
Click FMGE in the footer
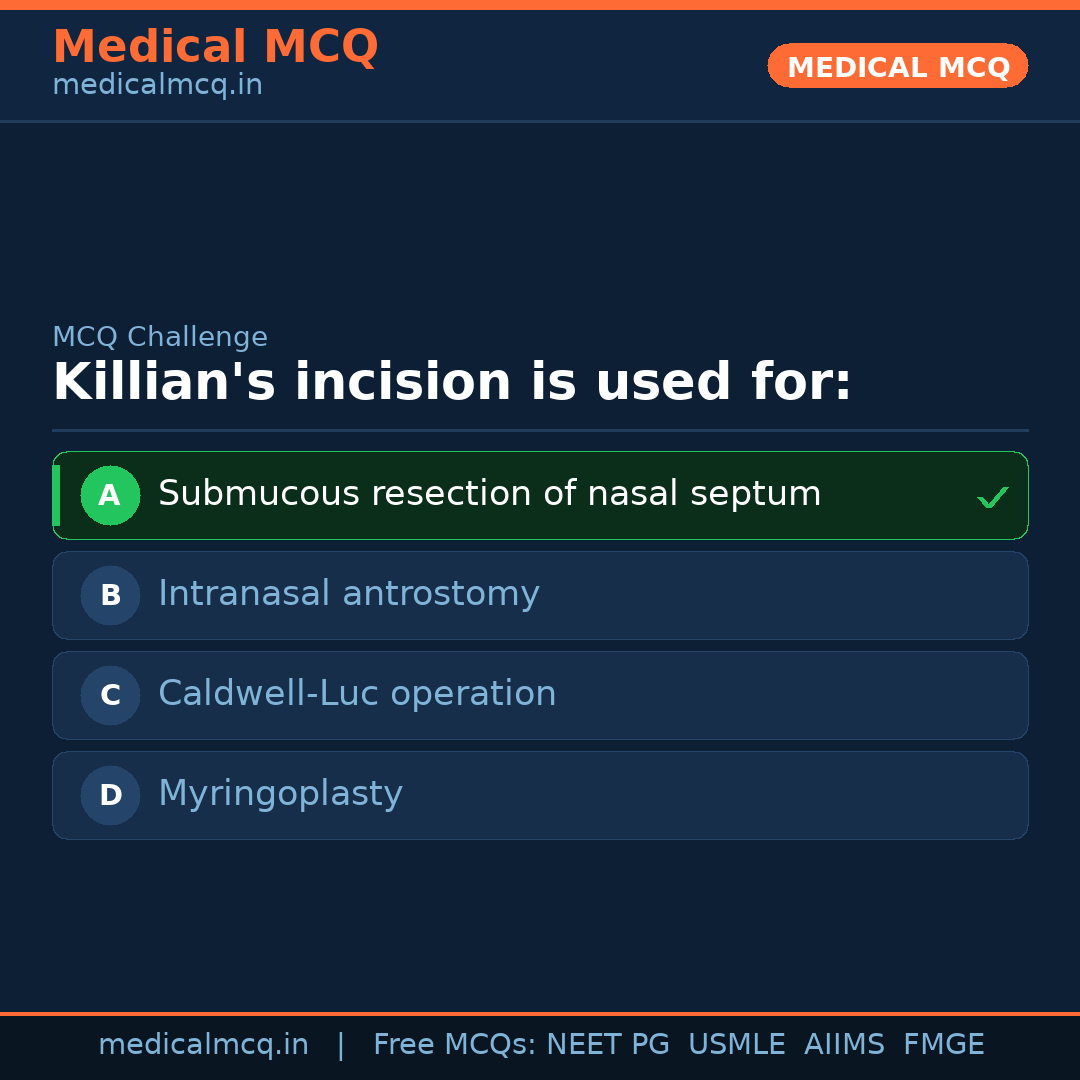coord(943,1045)
